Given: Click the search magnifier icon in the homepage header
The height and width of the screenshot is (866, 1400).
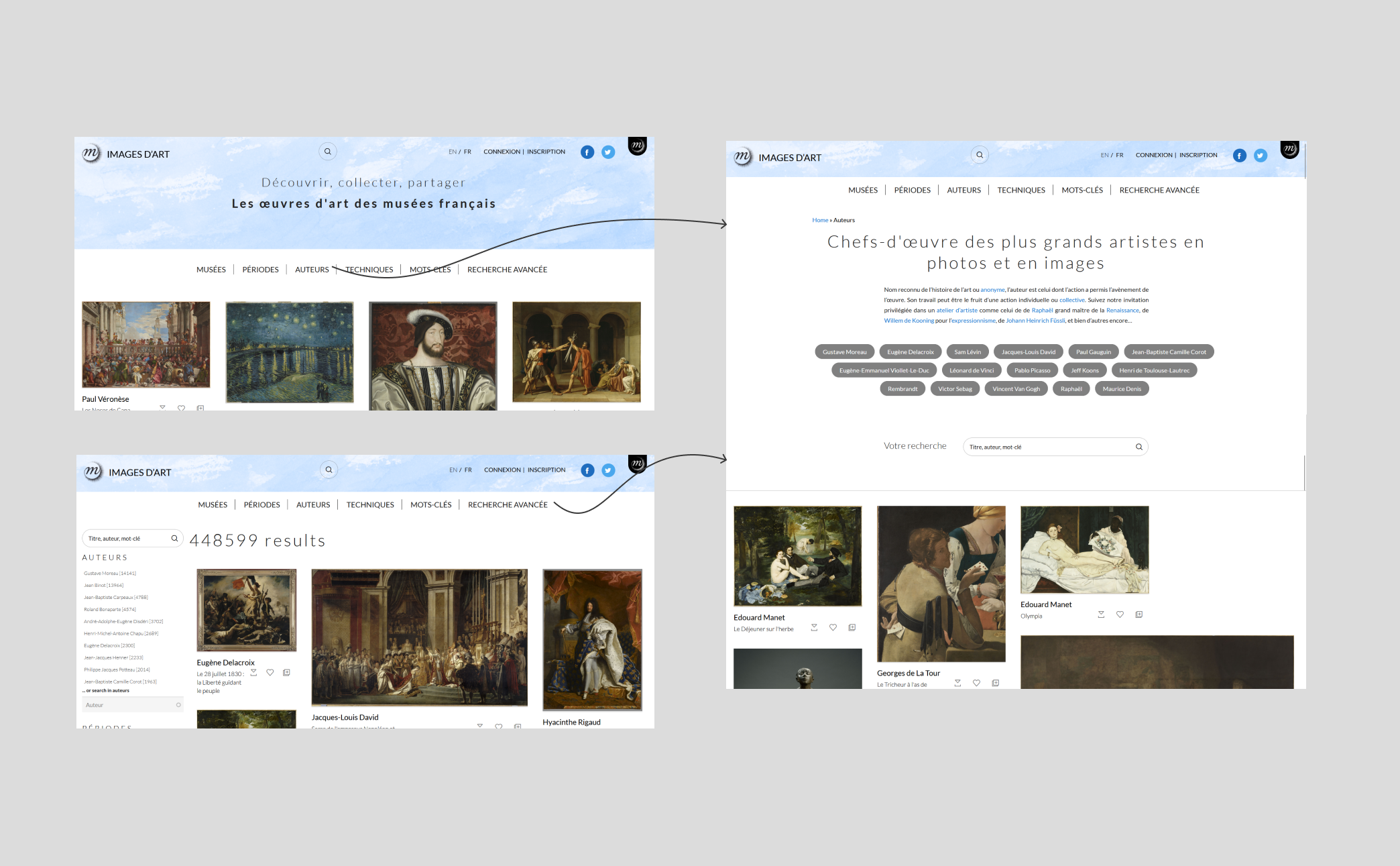Looking at the screenshot, I should [328, 152].
